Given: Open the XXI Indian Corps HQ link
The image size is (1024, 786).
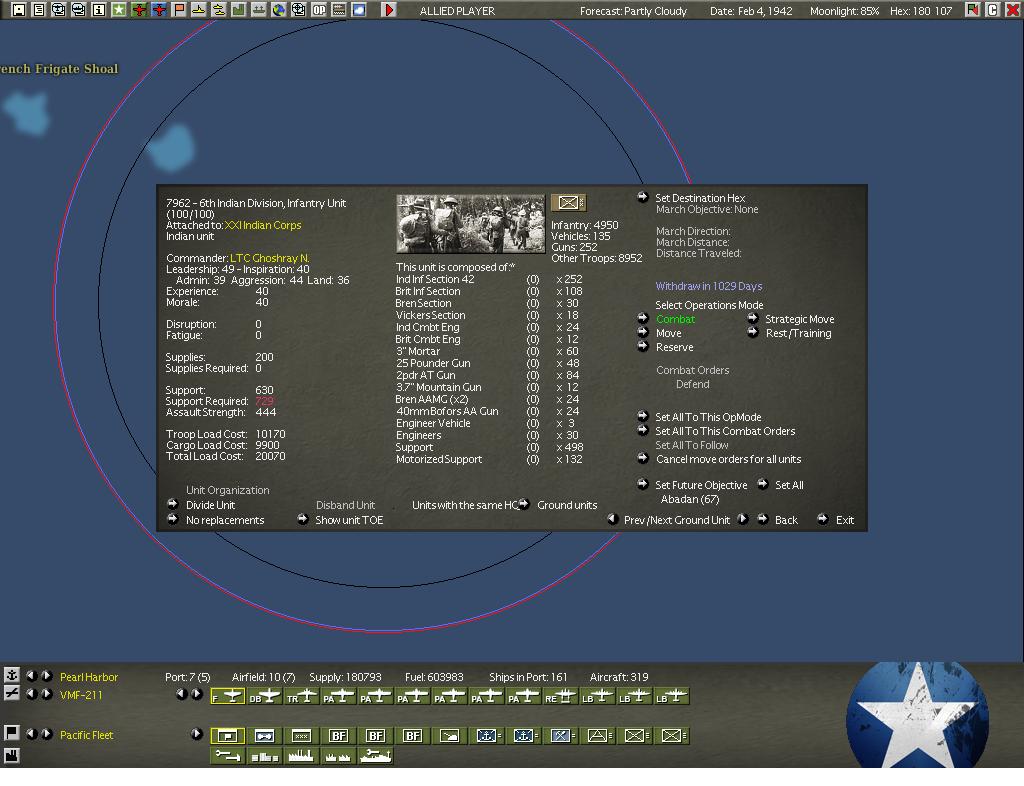Looking at the screenshot, I should click(x=263, y=225).
